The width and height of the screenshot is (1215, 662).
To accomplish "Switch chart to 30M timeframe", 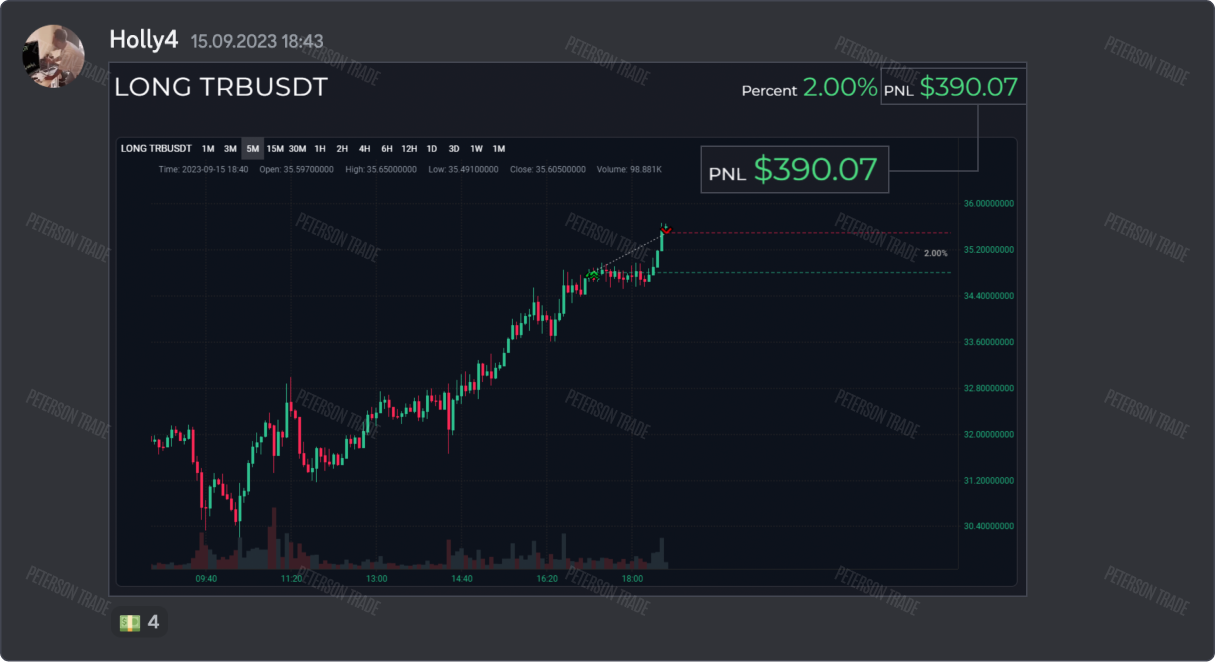I will click(298, 149).
